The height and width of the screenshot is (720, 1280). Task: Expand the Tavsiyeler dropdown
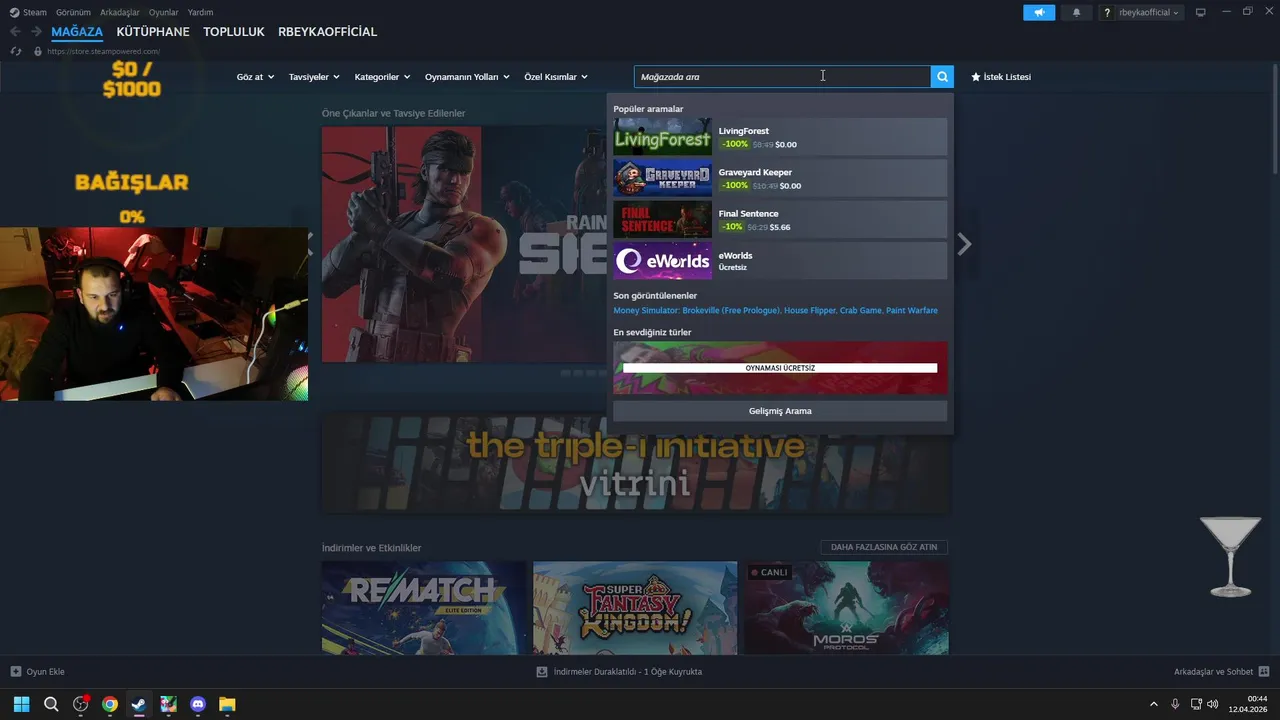point(314,77)
